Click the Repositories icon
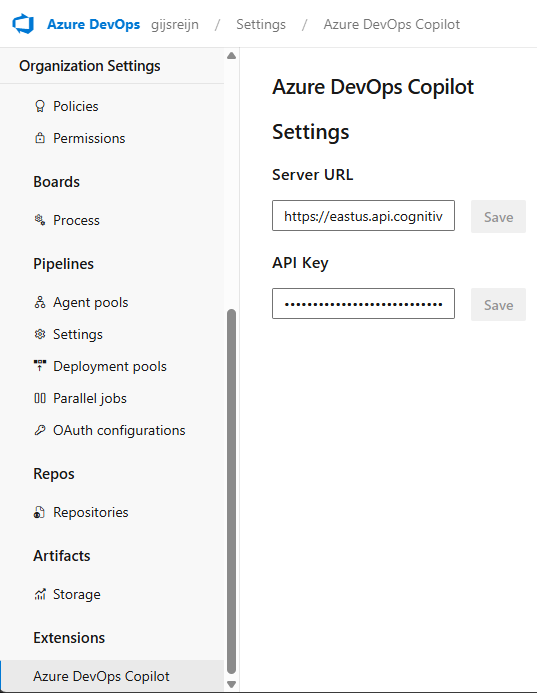This screenshot has width=537, height=693. [x=39, y=512]
